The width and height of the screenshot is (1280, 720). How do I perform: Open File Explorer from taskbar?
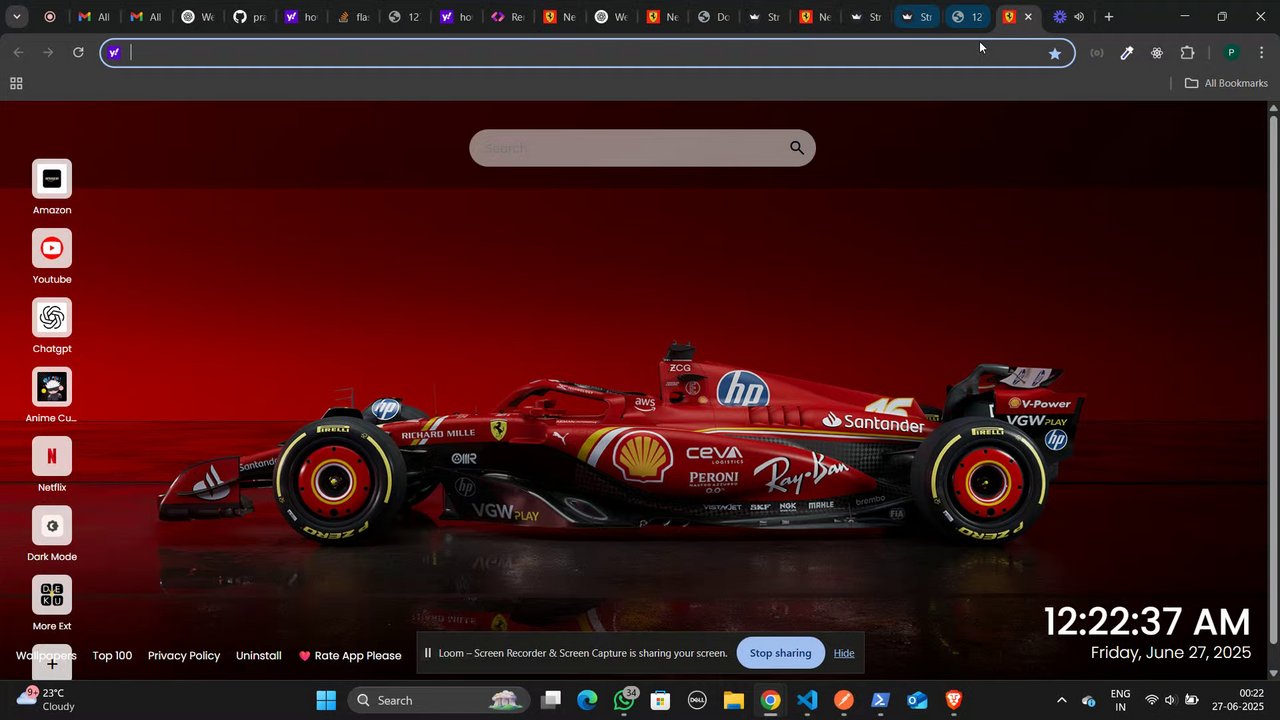(x=734, y=700)
